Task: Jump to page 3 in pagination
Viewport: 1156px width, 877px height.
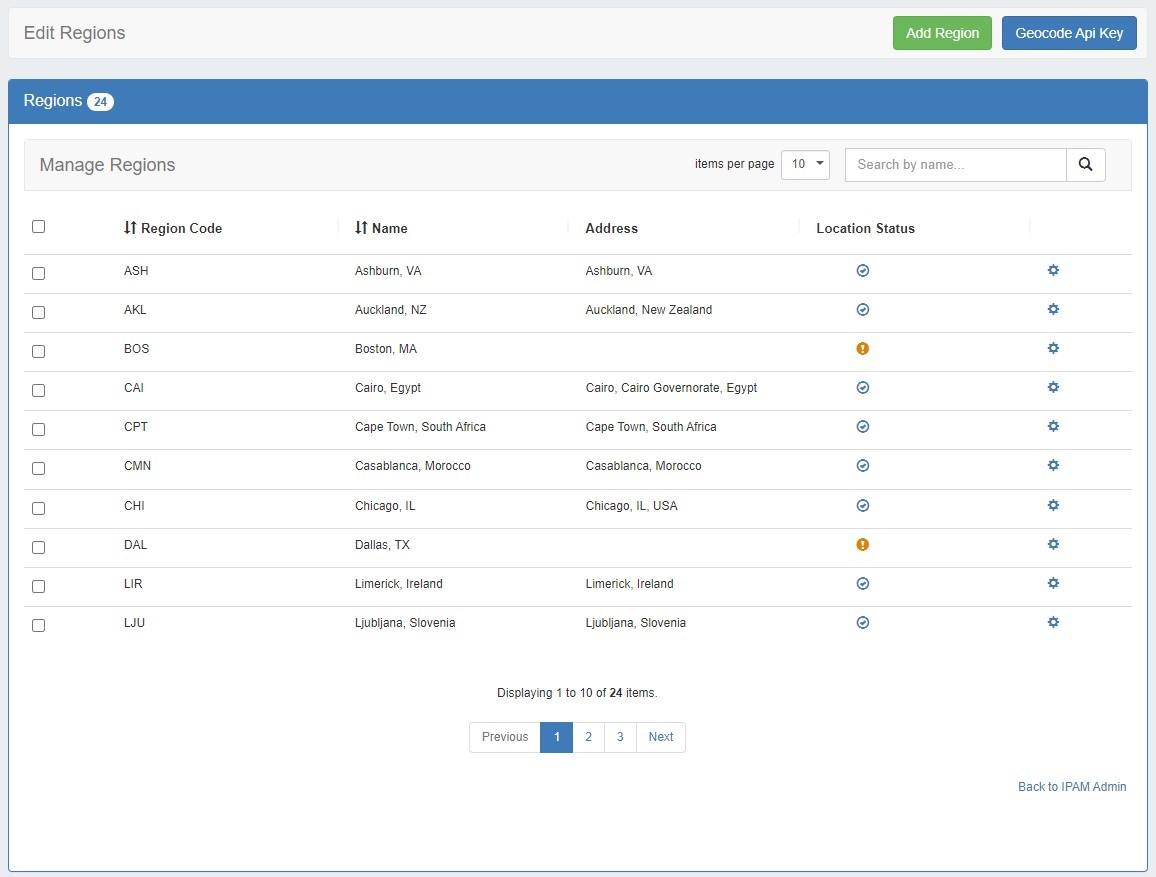Action: point(620,737)
